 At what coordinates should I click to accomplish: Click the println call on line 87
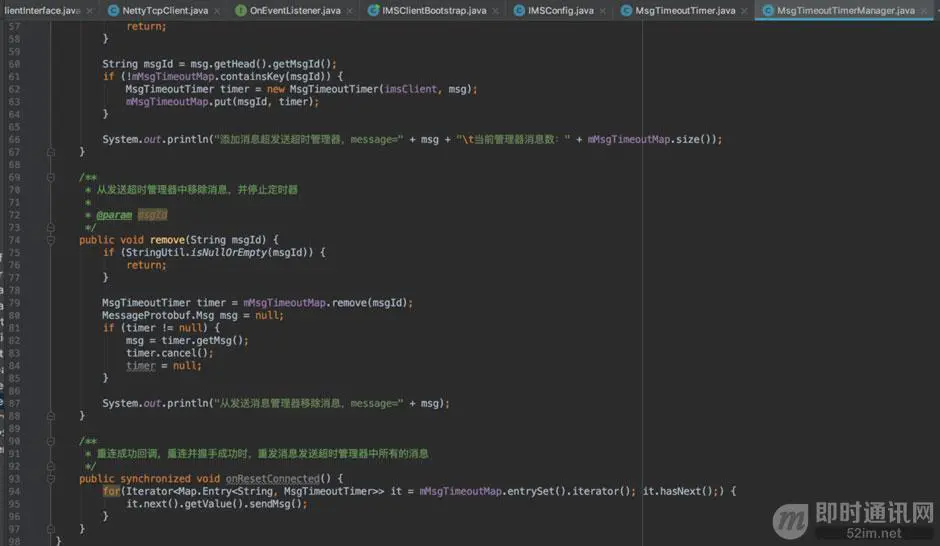click(187, 403)
